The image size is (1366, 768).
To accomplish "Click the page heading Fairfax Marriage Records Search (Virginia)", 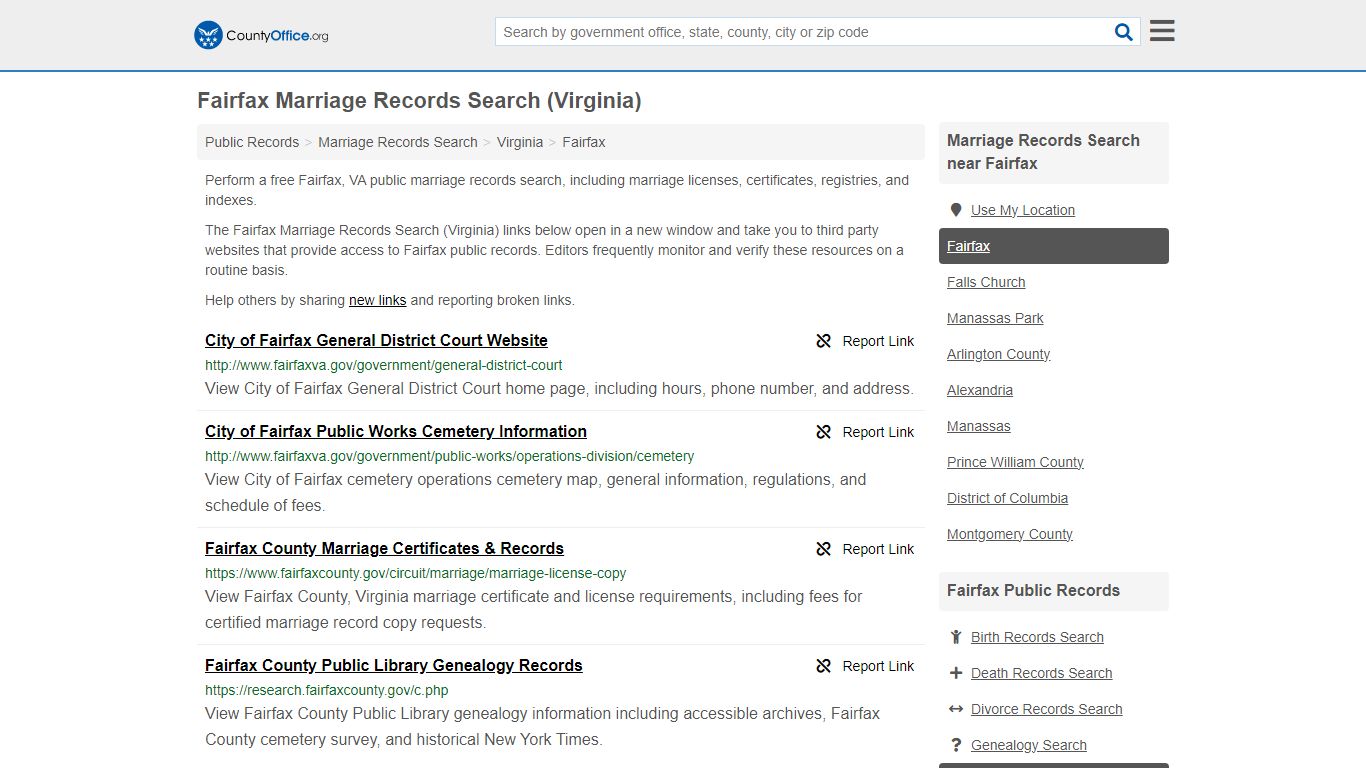I will pyautogui.click(x=419, y=101).
